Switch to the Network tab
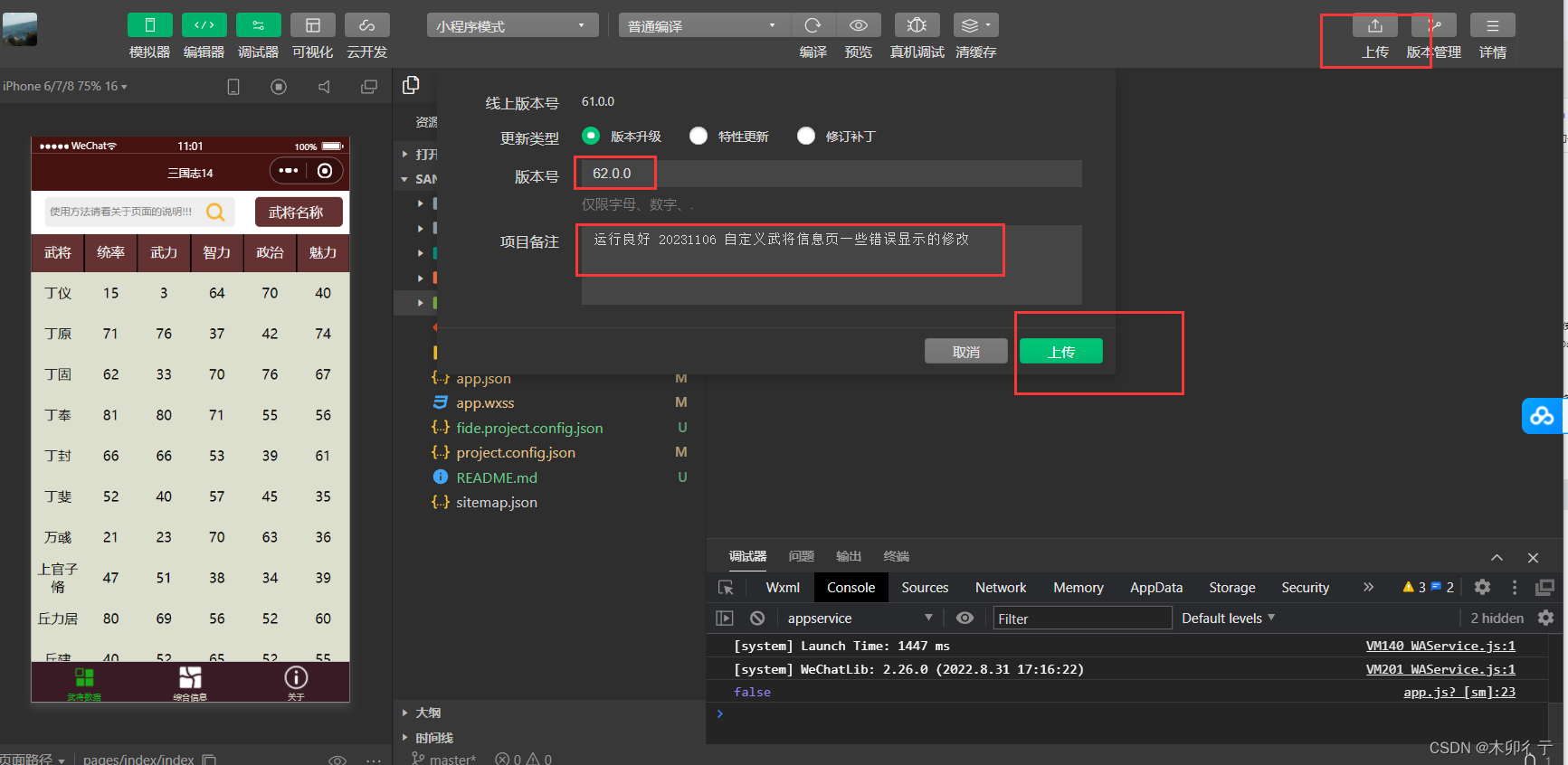 (x=1001, y=588)
